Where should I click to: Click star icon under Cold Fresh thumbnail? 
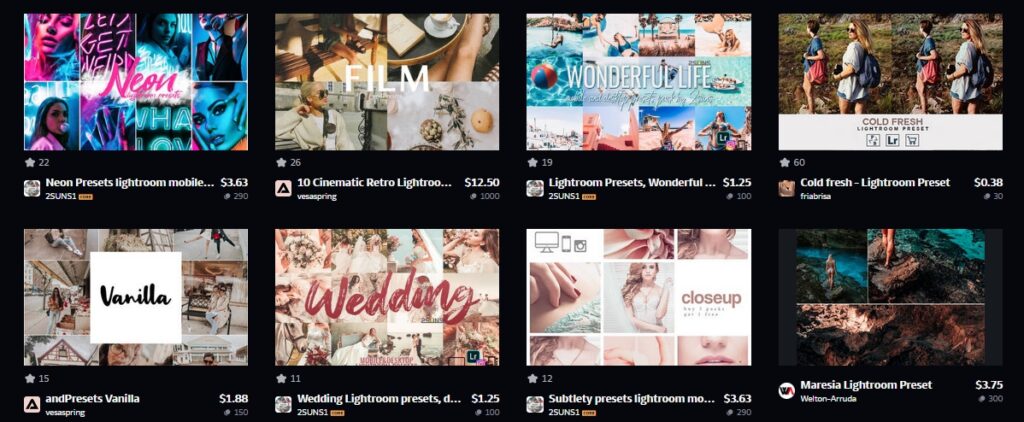(x=784, y=163)
